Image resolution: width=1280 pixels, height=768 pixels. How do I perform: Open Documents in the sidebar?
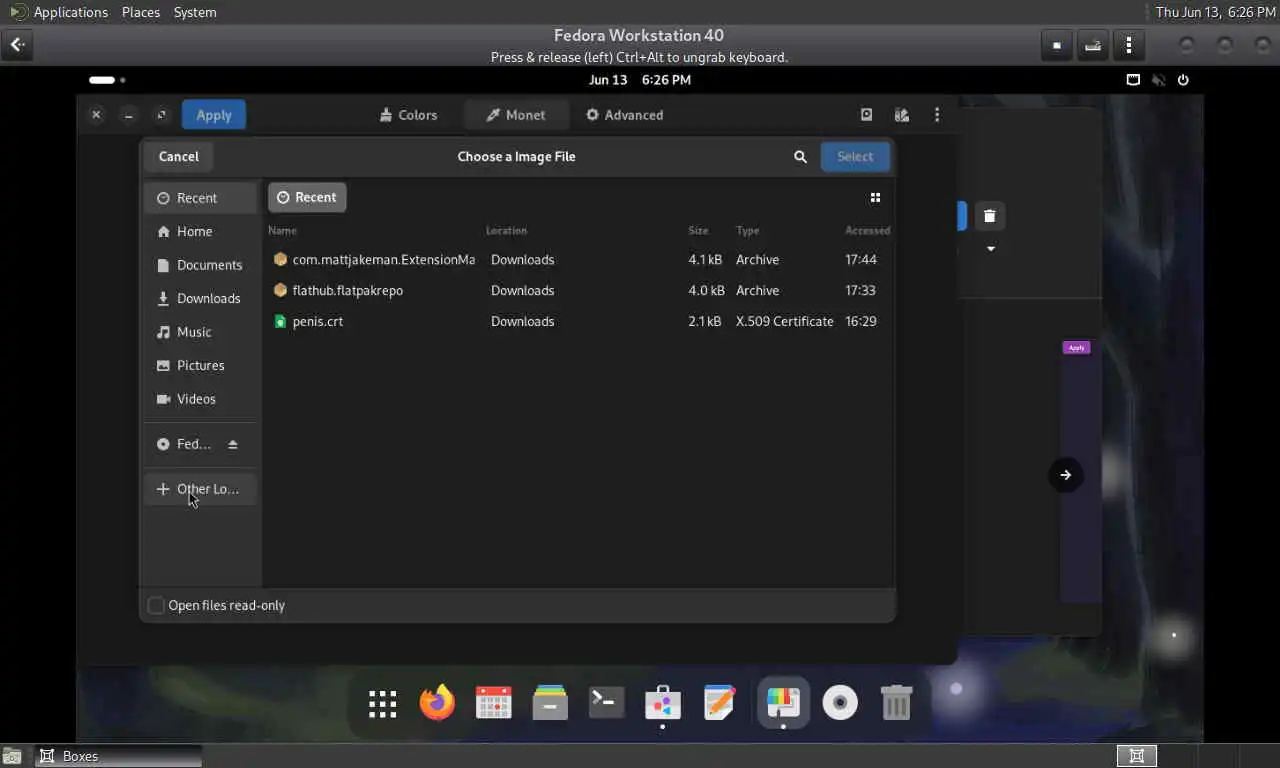(200, 265)
